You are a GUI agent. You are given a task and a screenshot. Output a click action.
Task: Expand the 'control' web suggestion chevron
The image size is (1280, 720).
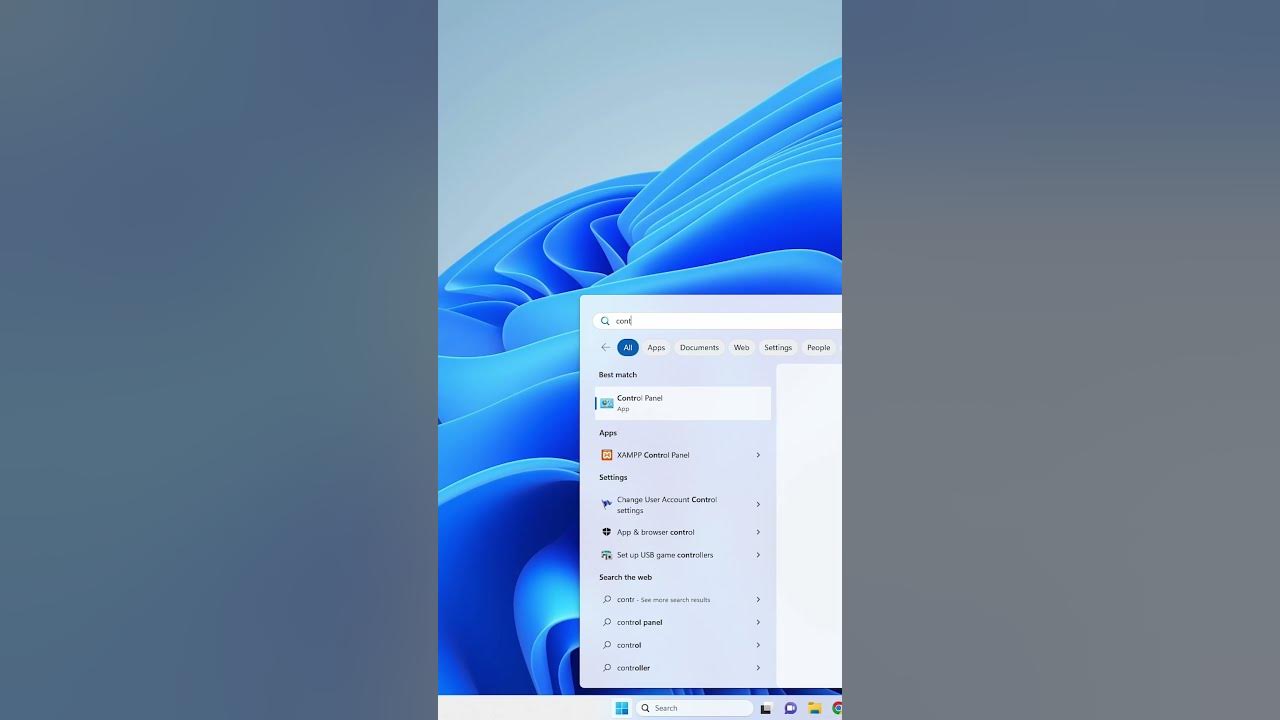(758, 645)
